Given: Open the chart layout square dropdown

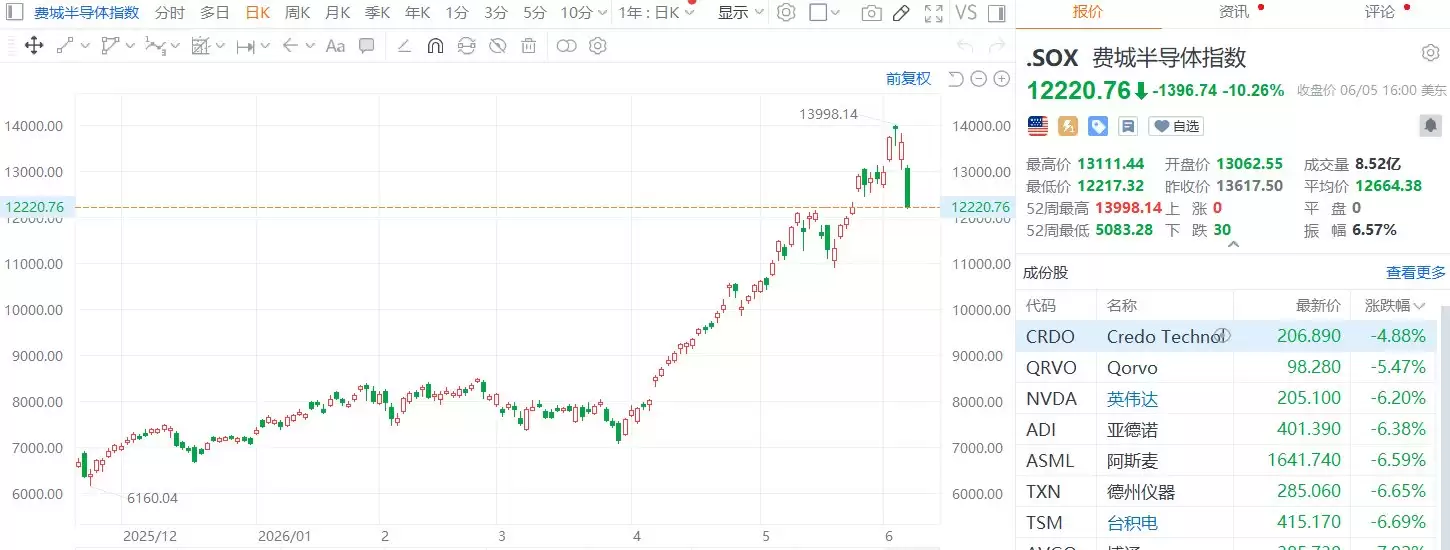Looking at the screenshot, I should coord(825,13).
